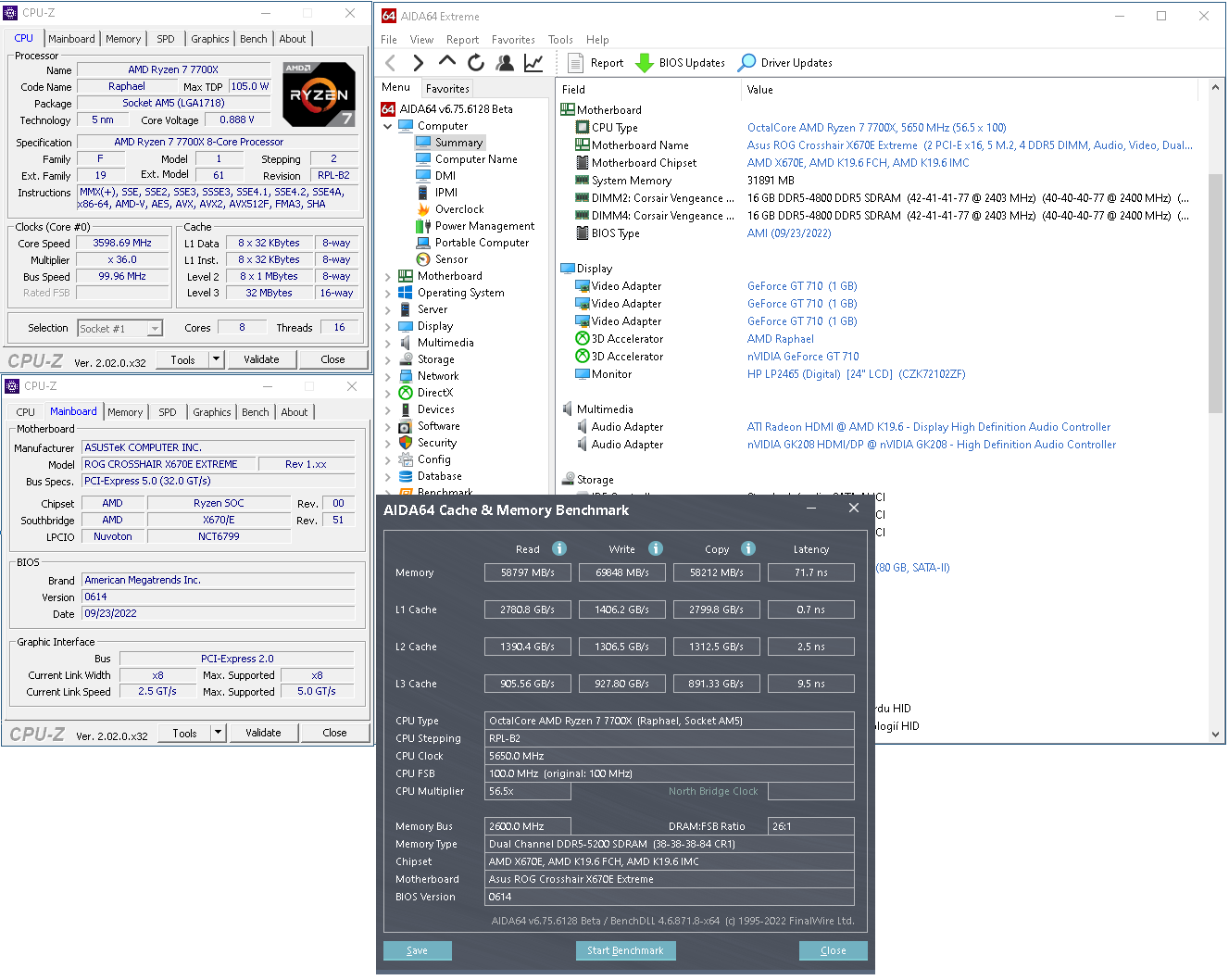
Task: Switch to Memory tab in upper CPU-Z
Action: point(123,39)
